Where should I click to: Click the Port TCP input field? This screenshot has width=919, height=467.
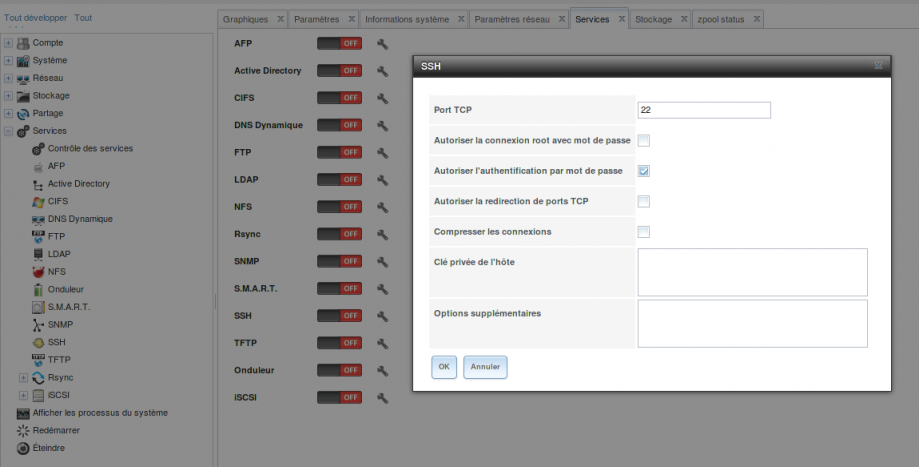point(703,110)
